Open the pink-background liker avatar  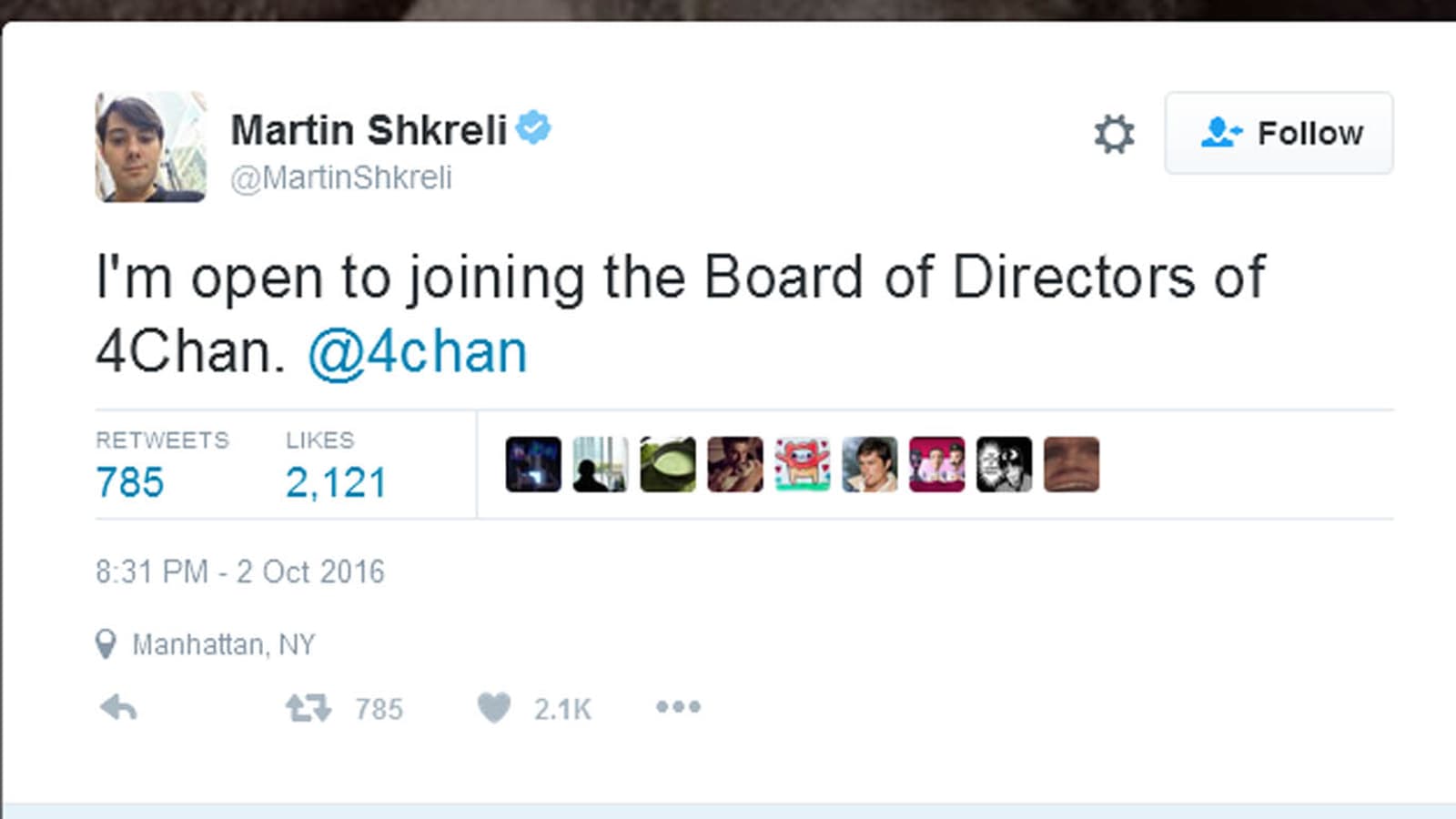click(937, 464)
